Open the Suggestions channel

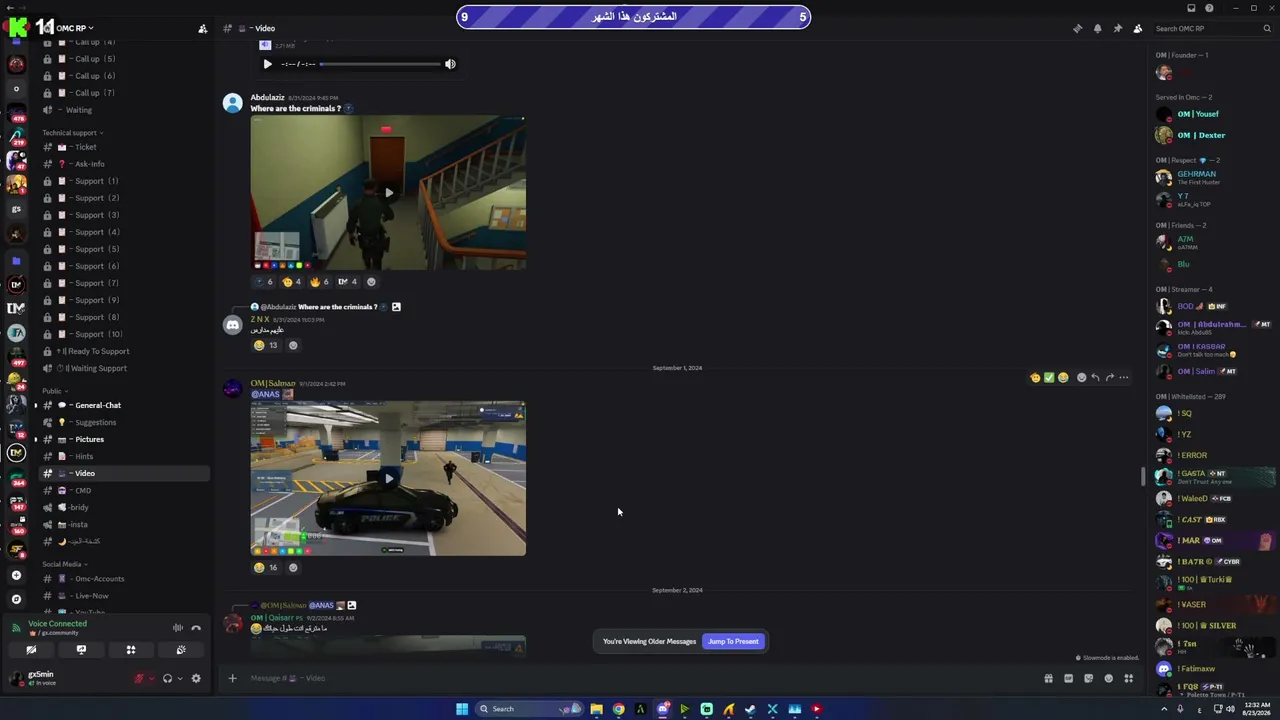124,422
